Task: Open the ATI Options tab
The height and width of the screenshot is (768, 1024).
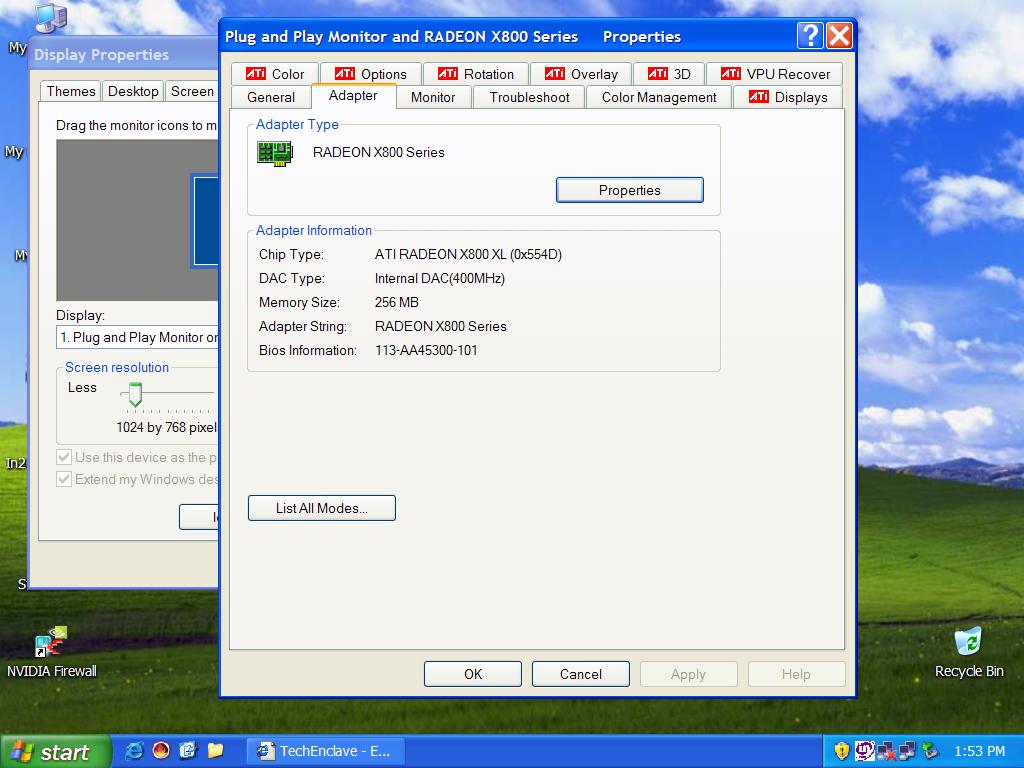Action: click(370, 74)
